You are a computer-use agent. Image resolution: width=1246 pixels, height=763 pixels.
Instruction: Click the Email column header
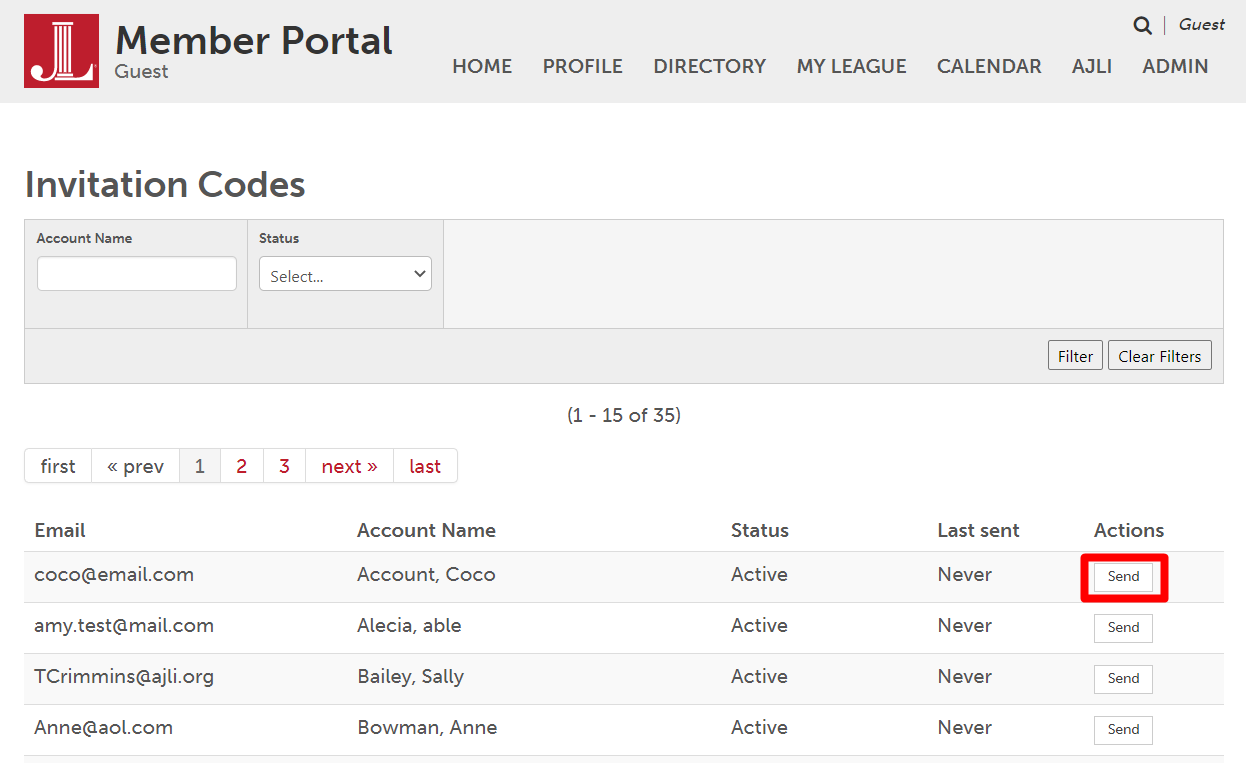60,530
